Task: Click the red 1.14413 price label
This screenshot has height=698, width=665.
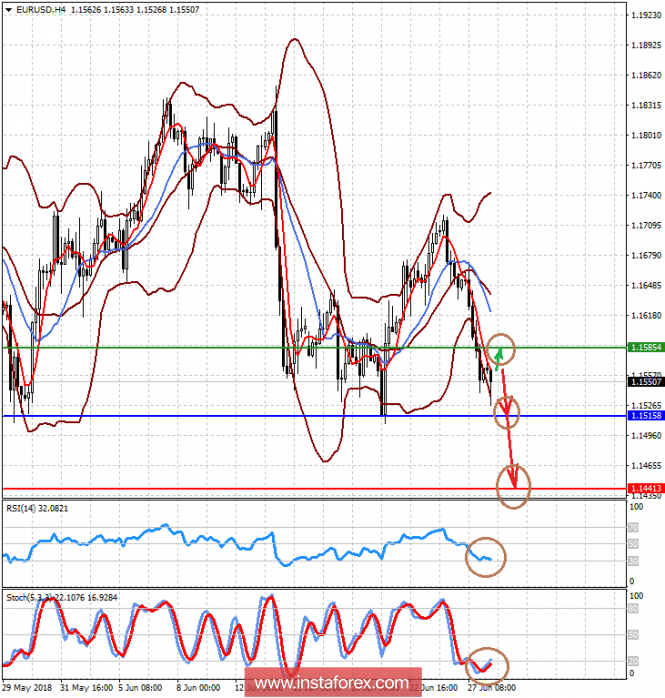Action: pos(645,488)
